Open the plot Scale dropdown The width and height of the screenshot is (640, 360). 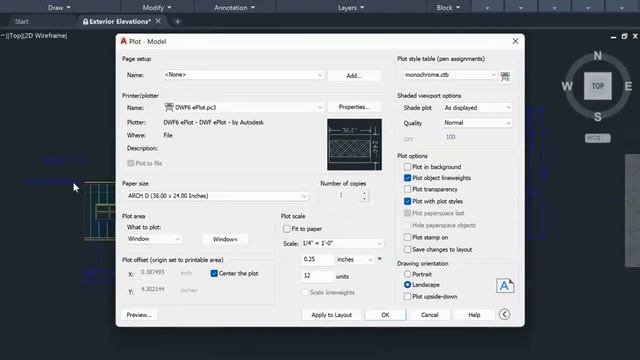(x=342, y=244)
